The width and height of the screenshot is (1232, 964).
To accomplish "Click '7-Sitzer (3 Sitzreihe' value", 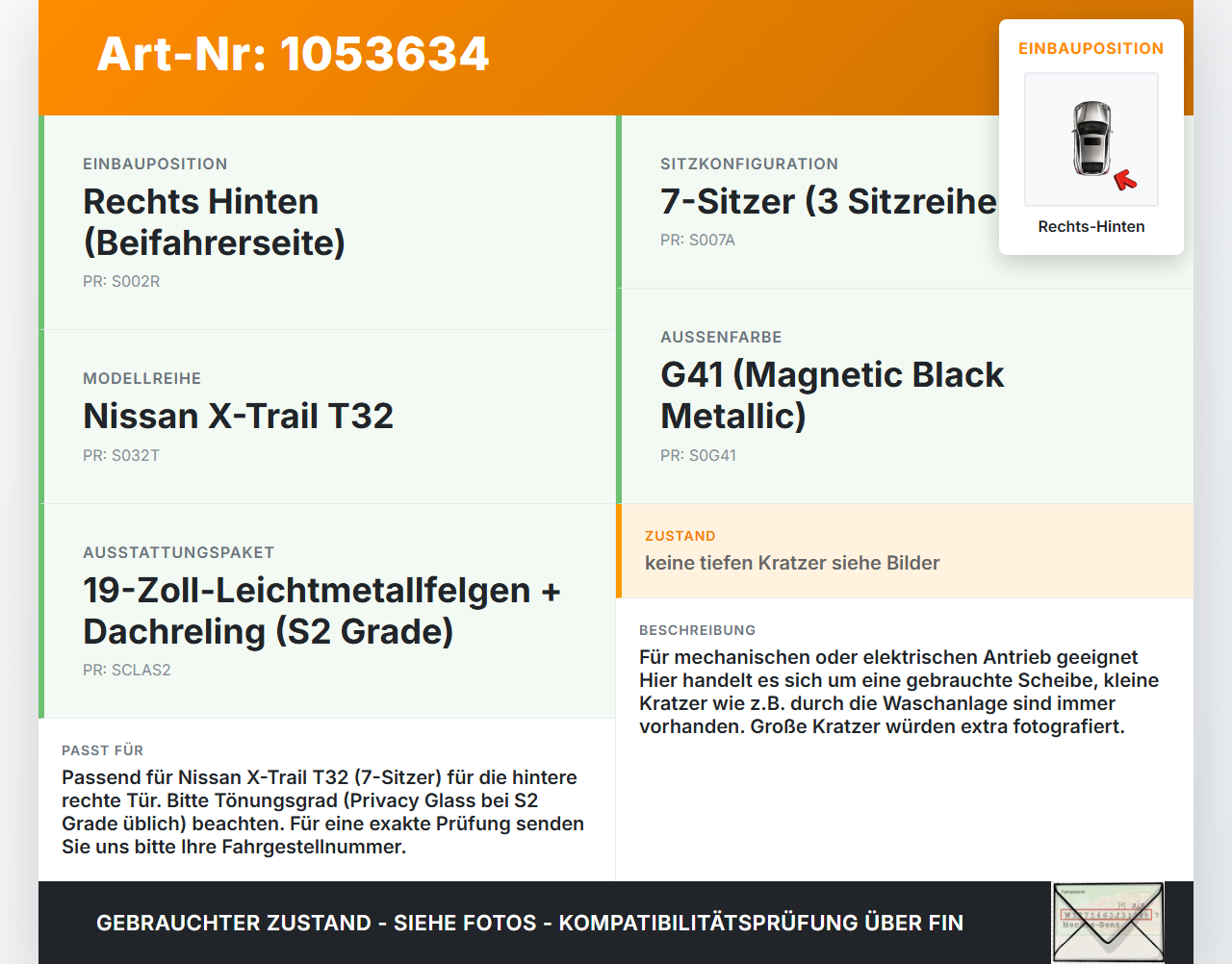I will pos(829,201).
